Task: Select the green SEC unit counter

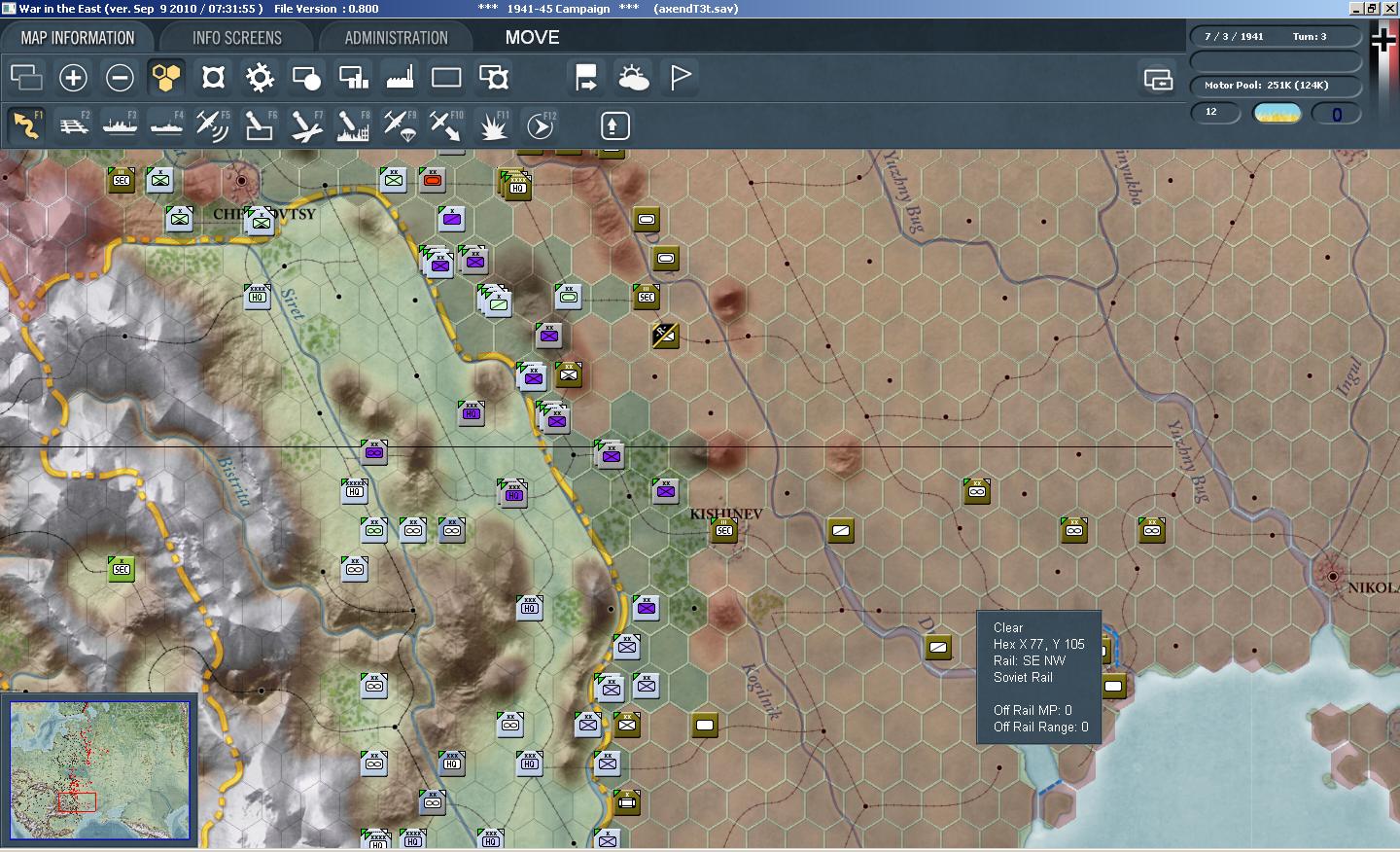Action: tap(122, 569)
